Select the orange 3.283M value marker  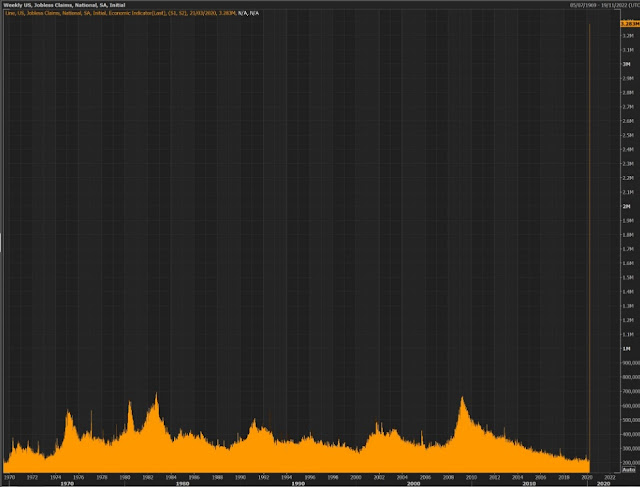tap(630, 24)
